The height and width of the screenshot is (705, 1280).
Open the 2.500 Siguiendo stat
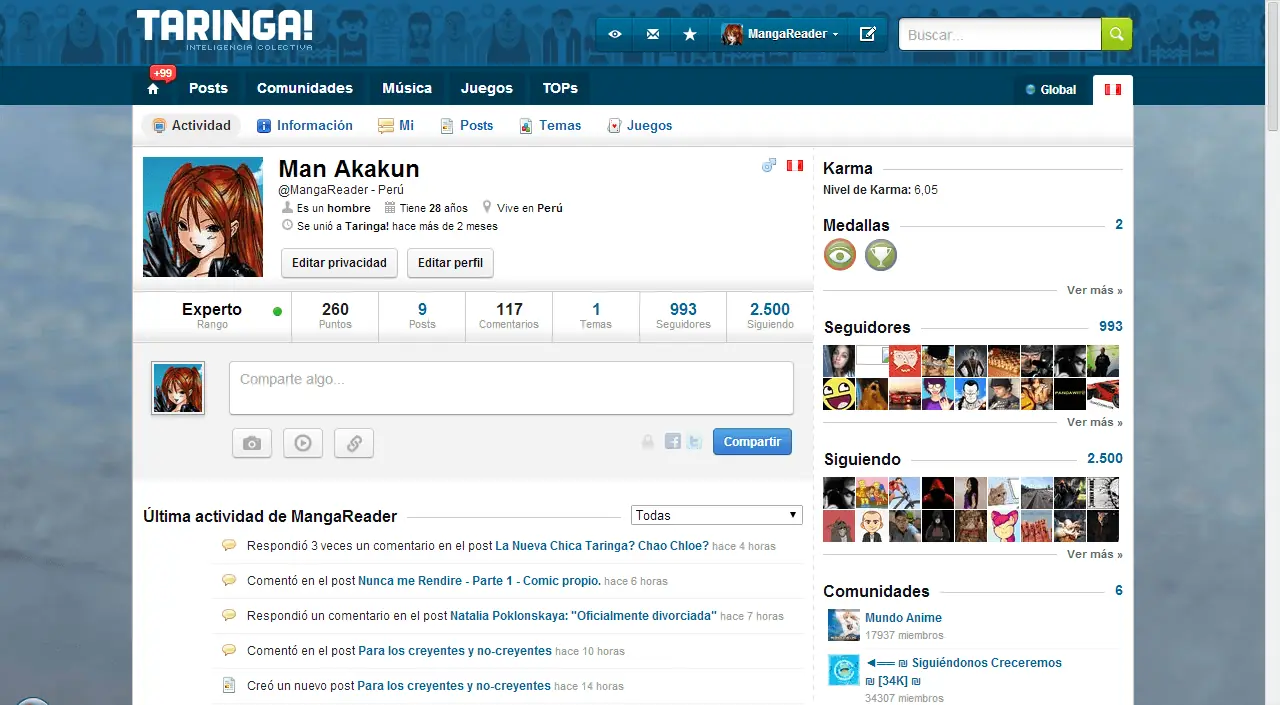[770, 316]
